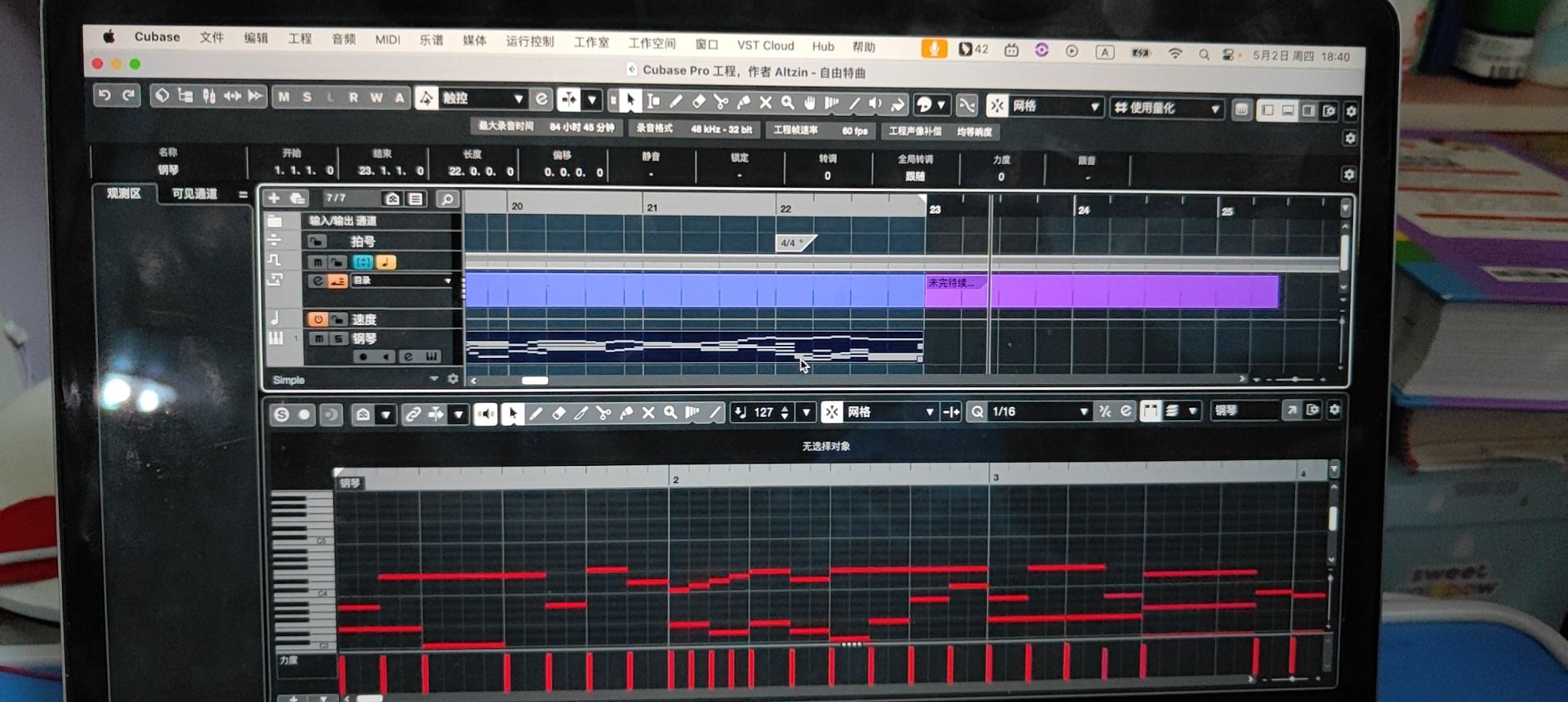Toggle global Solo state S button
The image size is (1568, 702).
307,97
